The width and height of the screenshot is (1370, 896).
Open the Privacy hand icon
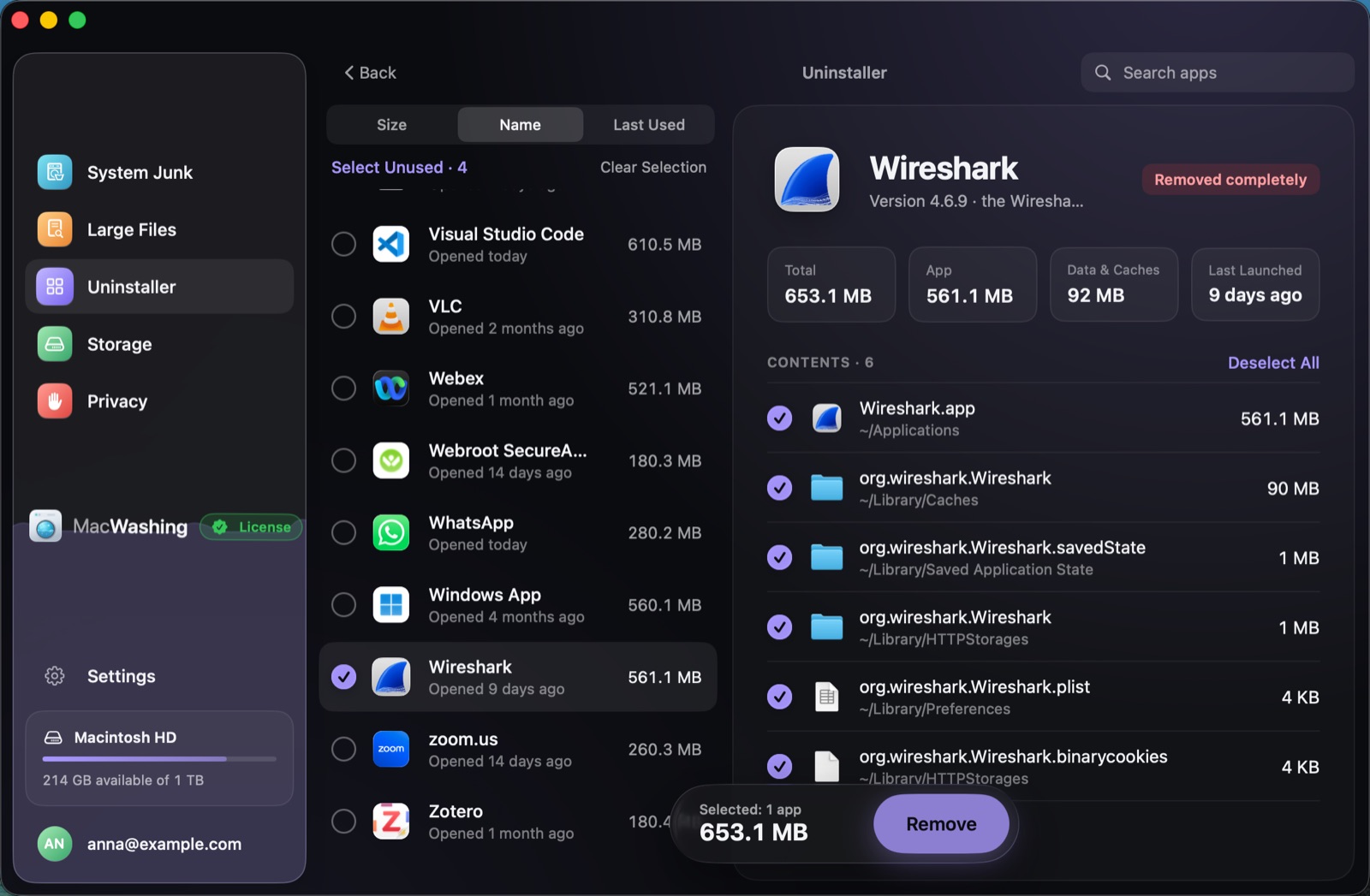pos(55,401)
